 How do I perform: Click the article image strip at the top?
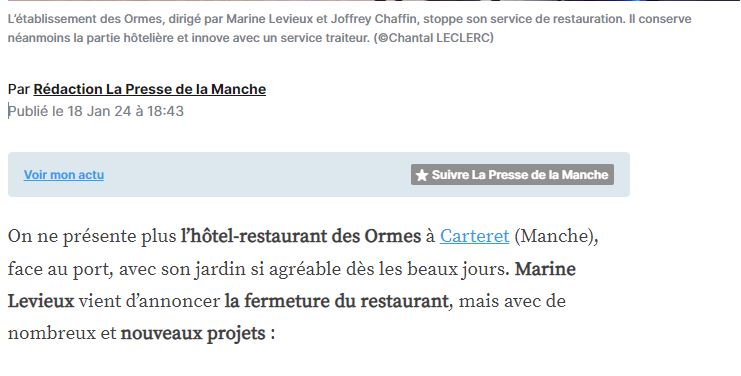pos(370,0)
